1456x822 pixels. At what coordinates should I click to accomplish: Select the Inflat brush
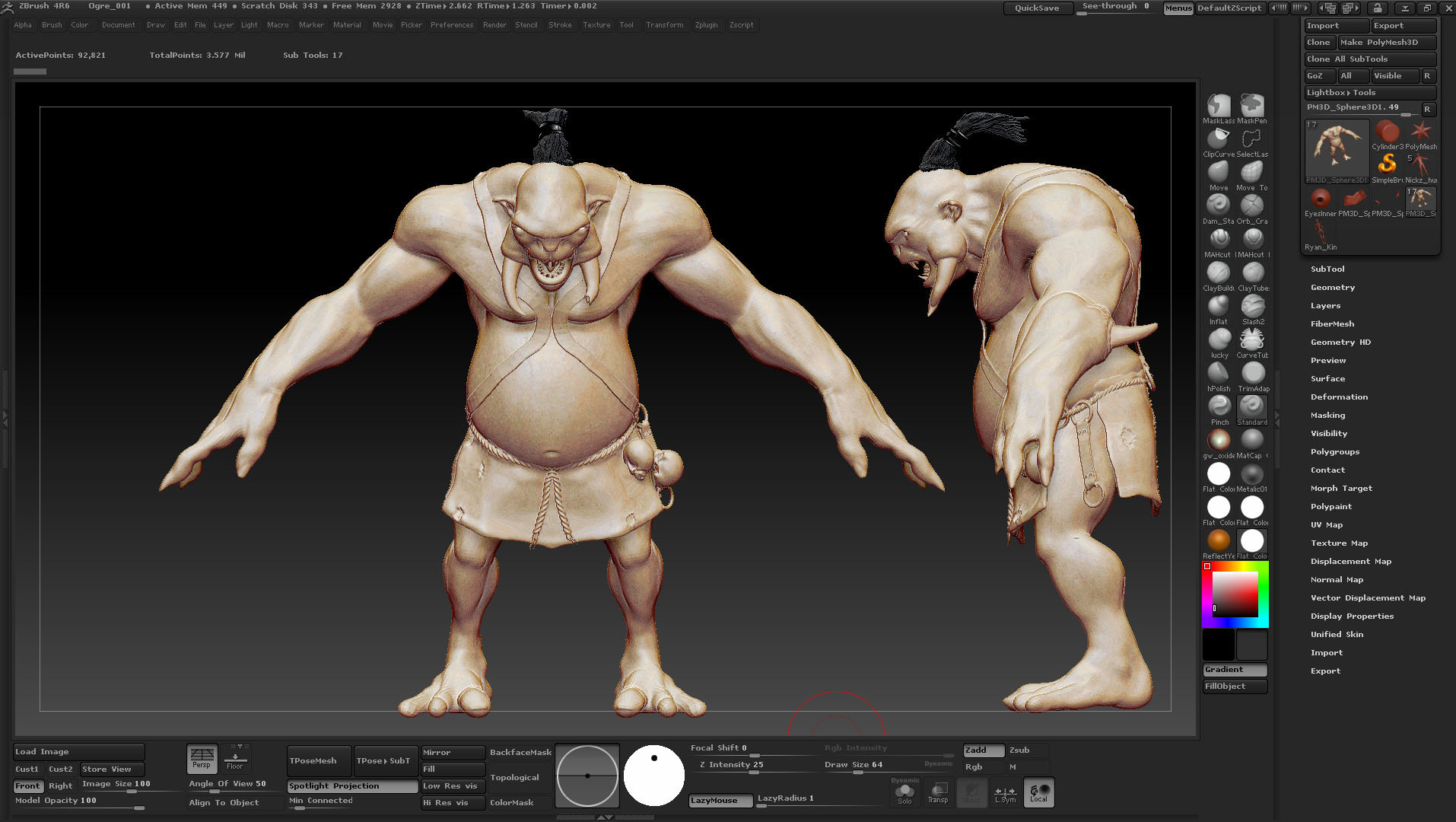tap(1218, 306)
